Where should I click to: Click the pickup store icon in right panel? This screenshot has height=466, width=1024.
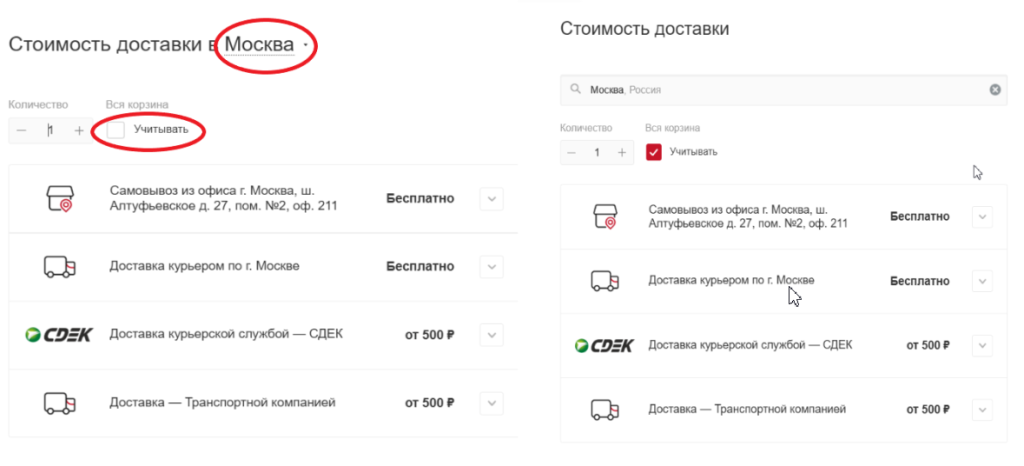tap(602, 216)
